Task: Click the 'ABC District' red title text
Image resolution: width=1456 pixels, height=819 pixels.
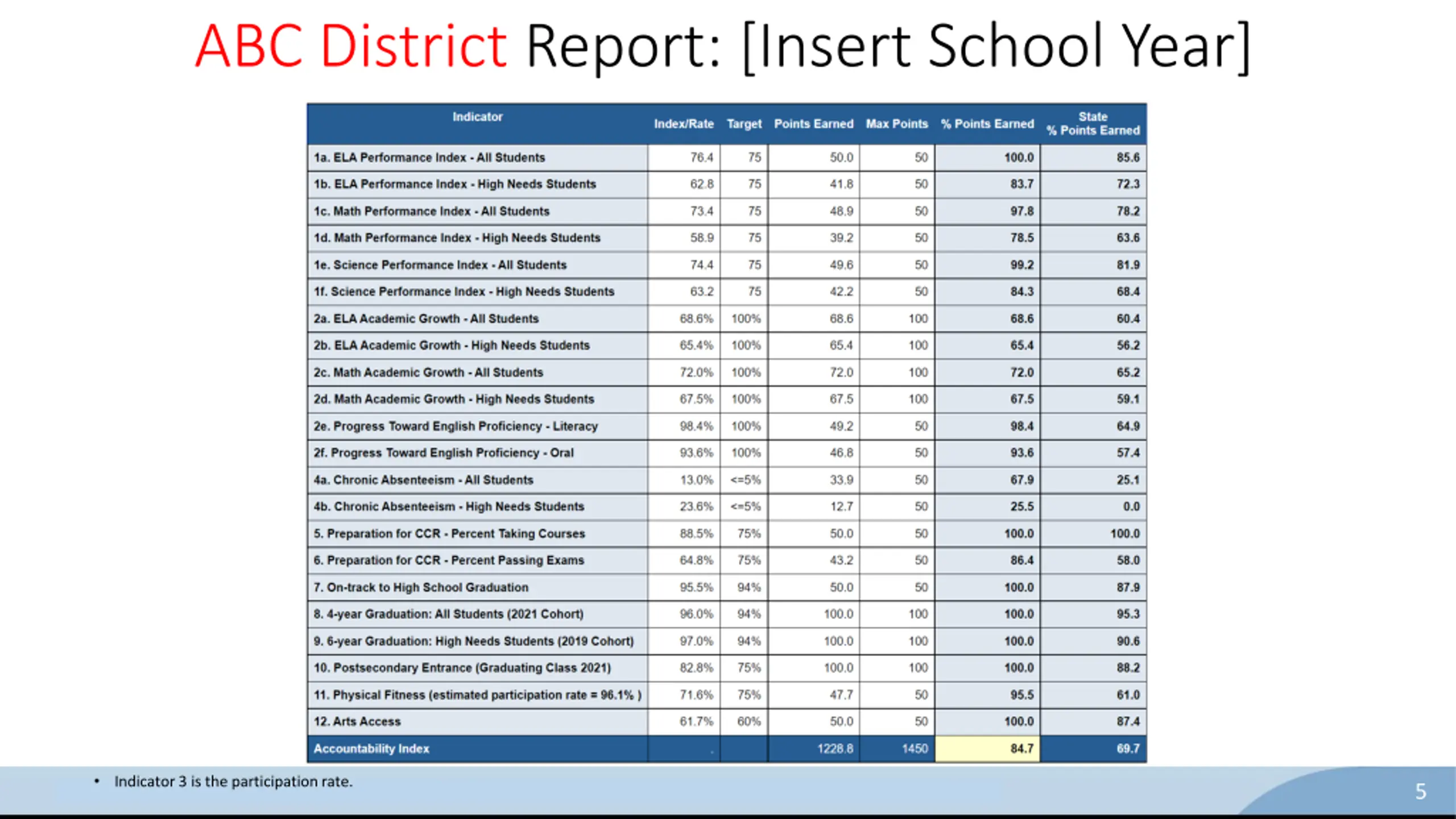Action: click(350, 45)
